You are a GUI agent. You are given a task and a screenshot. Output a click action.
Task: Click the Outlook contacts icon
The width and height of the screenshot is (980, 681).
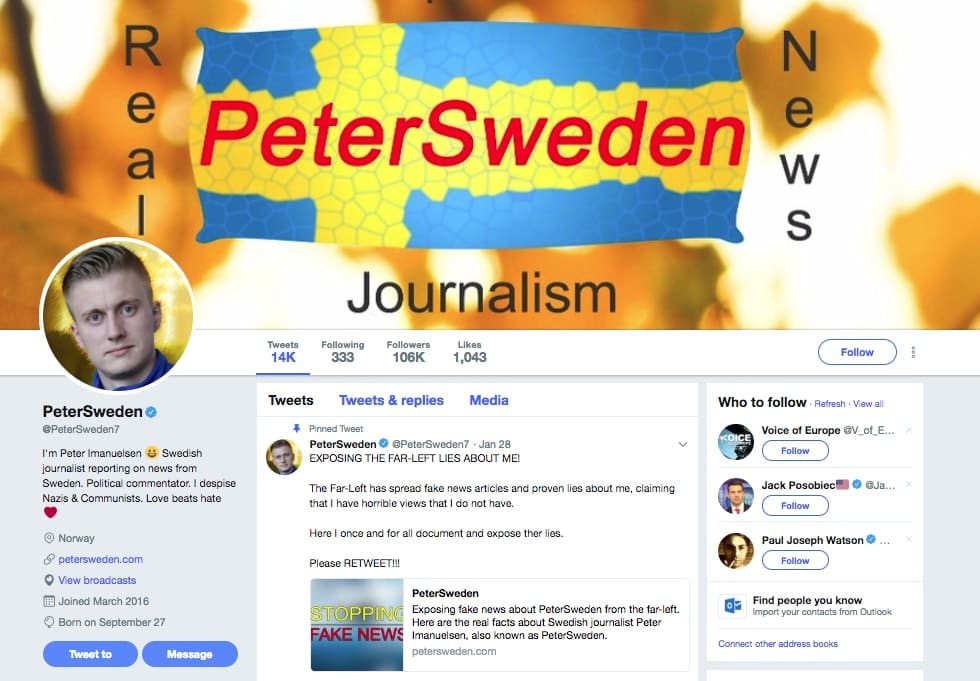pos(732,605)
